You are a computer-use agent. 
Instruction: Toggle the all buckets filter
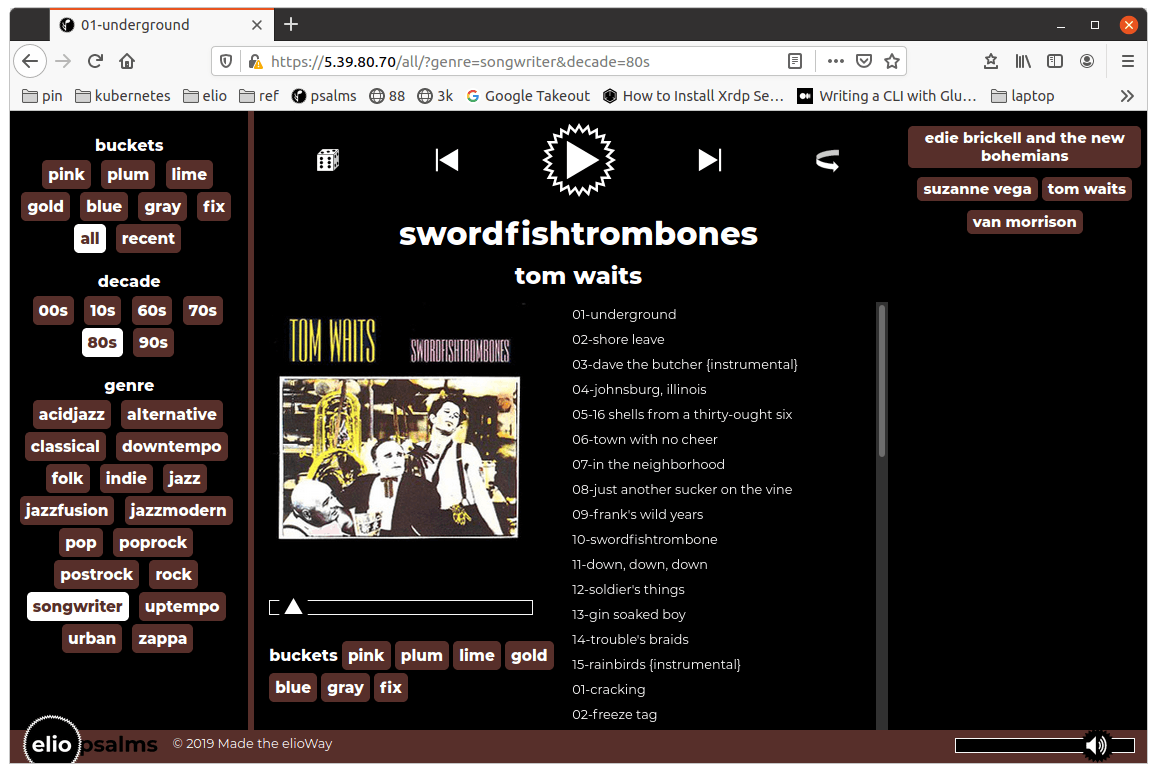[90, 238]
